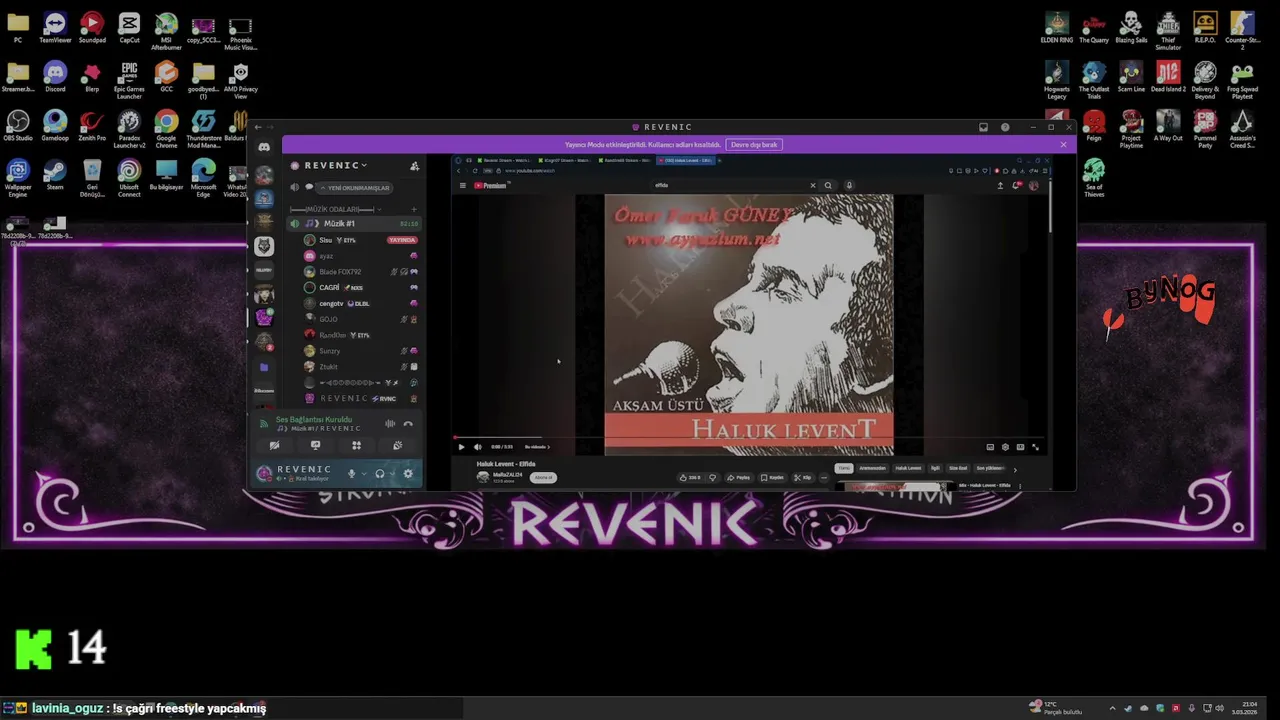Open Counter-Strike 2 desktop icon
1280x720 pixels.
pyautogui.click(x=1242, y=30)
